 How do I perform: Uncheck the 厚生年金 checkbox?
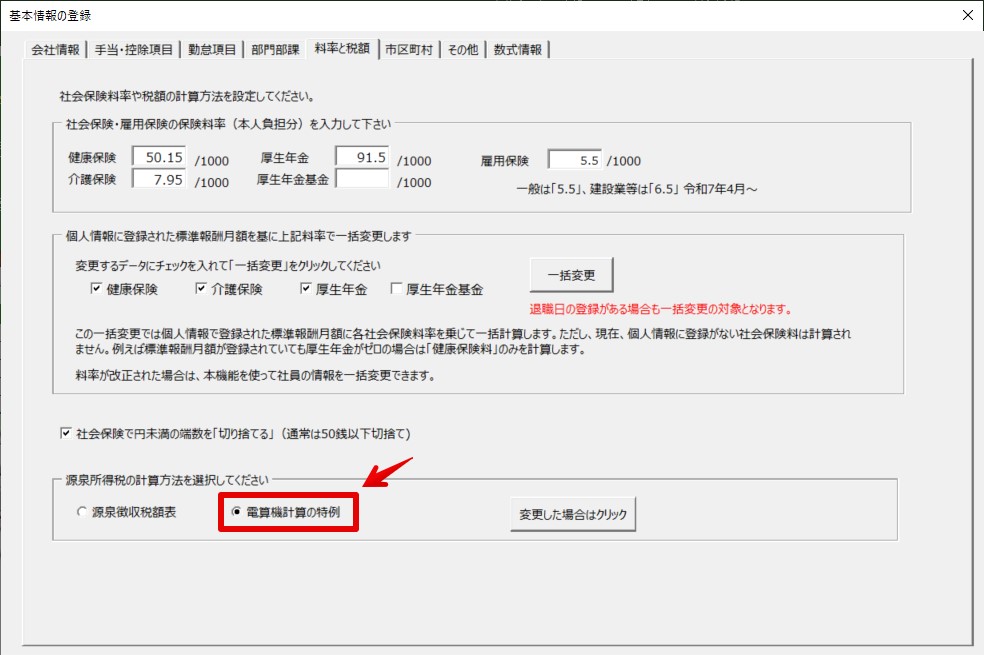(307, 289)
